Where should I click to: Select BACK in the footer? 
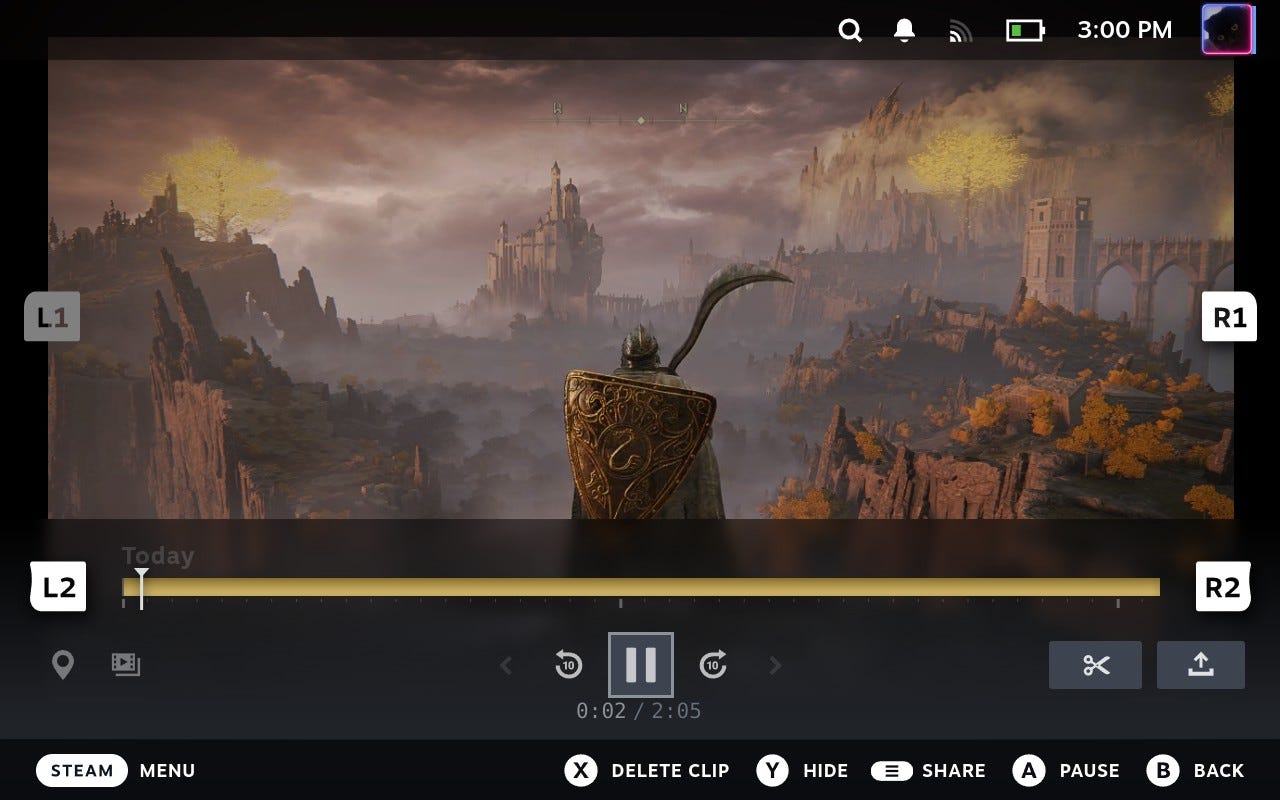click(x=1219, y=771)
